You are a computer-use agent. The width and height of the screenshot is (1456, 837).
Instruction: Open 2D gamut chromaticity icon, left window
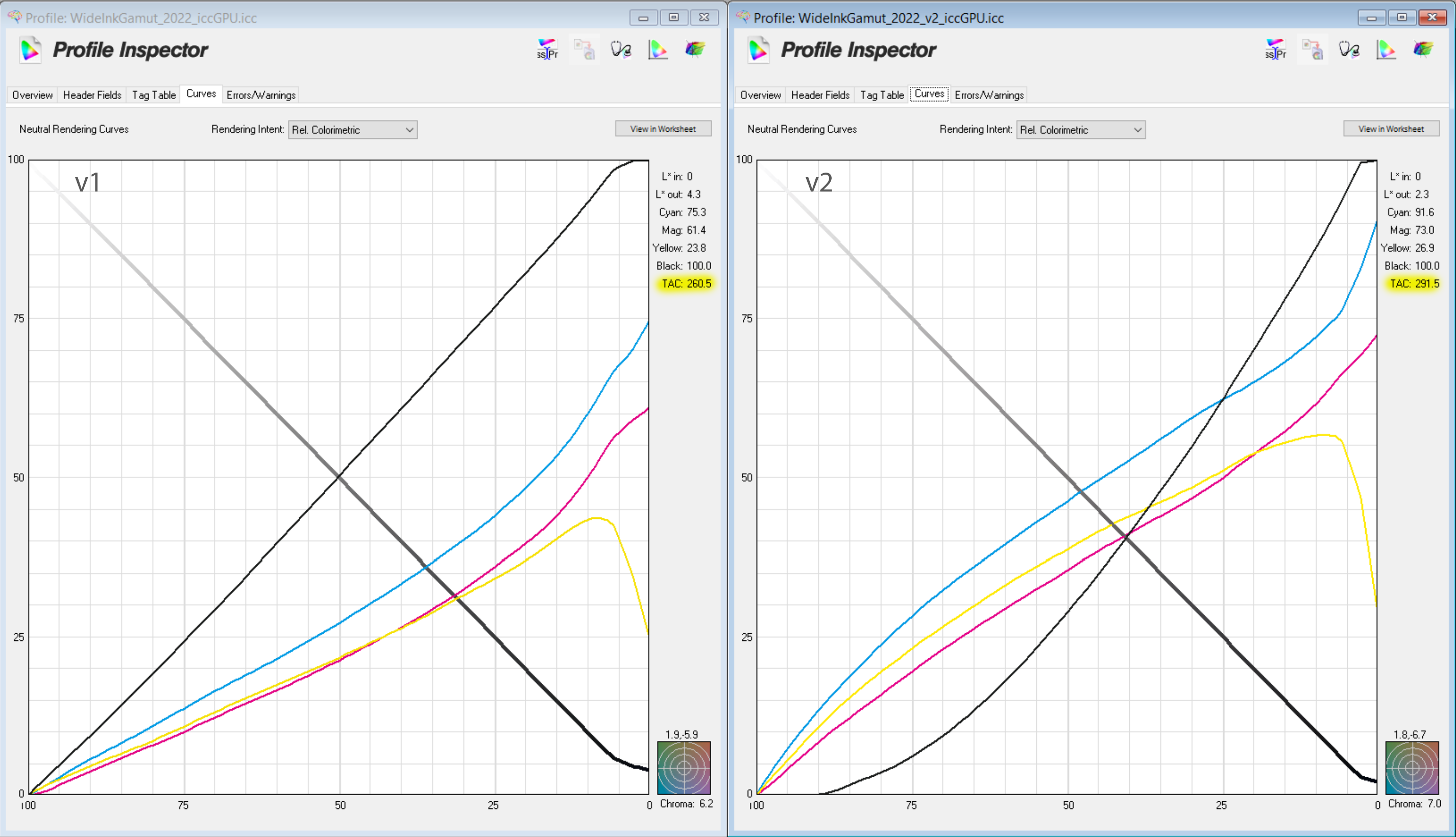658,50
